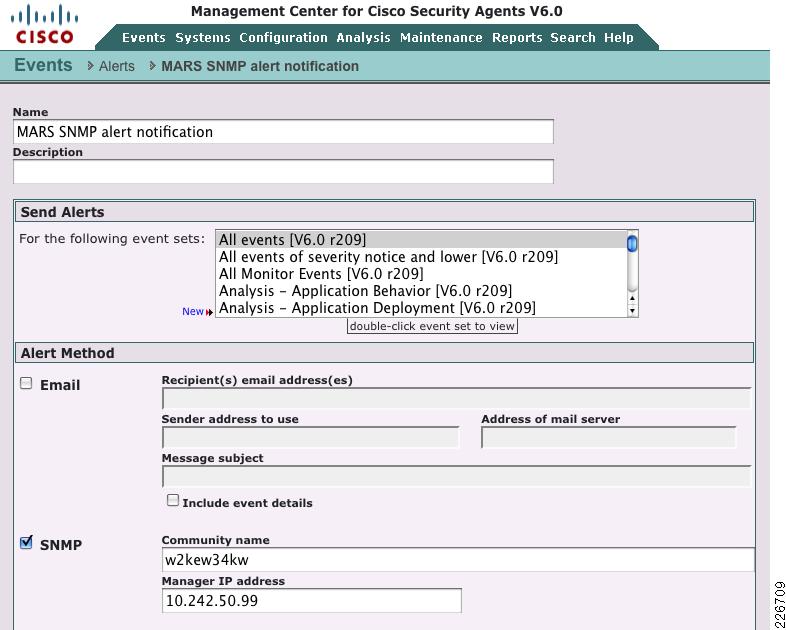Click event sets list scroll down arrow
The height and width of the screenshot is (630, 786).
632,311
